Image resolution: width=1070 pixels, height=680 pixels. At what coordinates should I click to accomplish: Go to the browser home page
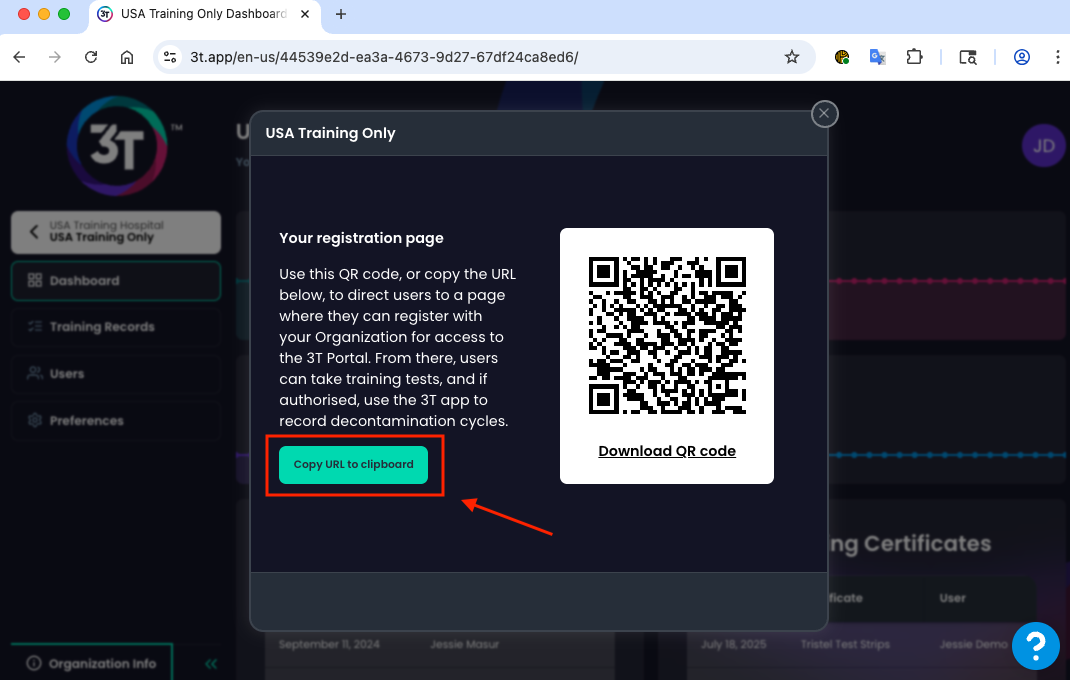(x=127, y=57)
